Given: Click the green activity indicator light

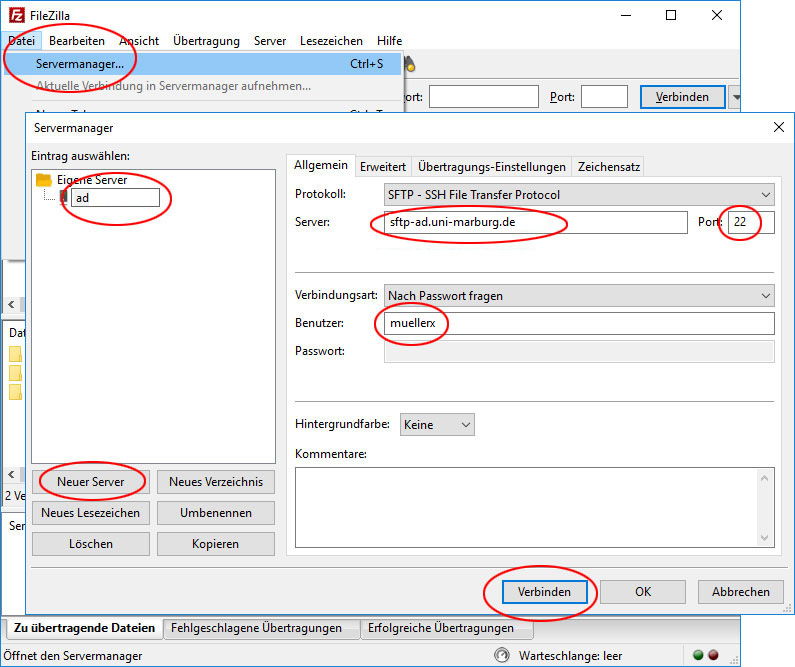Looking at the screenshot, I should pyautogui.click(x=698, y=656).
